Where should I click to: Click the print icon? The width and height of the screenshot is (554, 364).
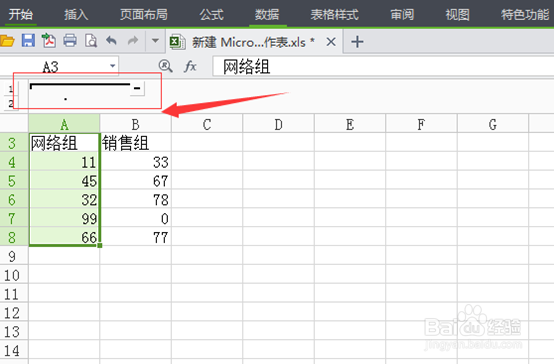click(x=70, y=41)
